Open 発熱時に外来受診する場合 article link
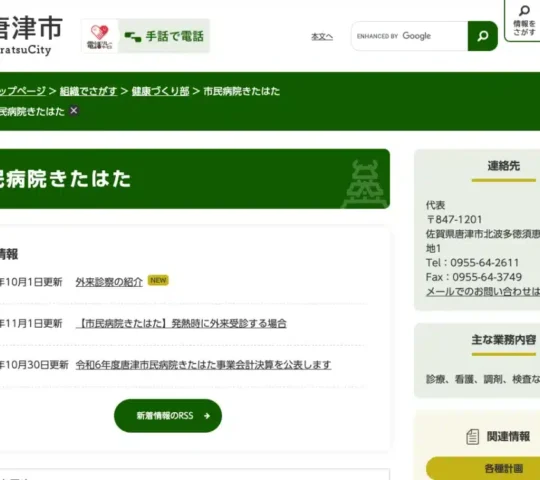 (x=181, y=323)
